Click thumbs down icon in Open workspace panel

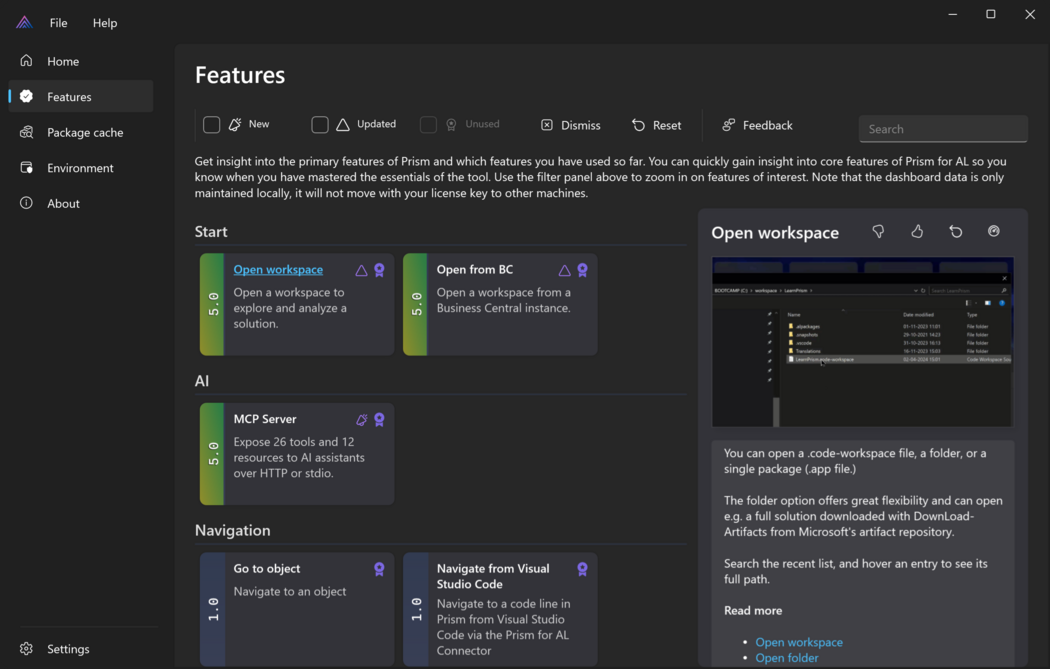pyautogui.click(x=878, y=232)
